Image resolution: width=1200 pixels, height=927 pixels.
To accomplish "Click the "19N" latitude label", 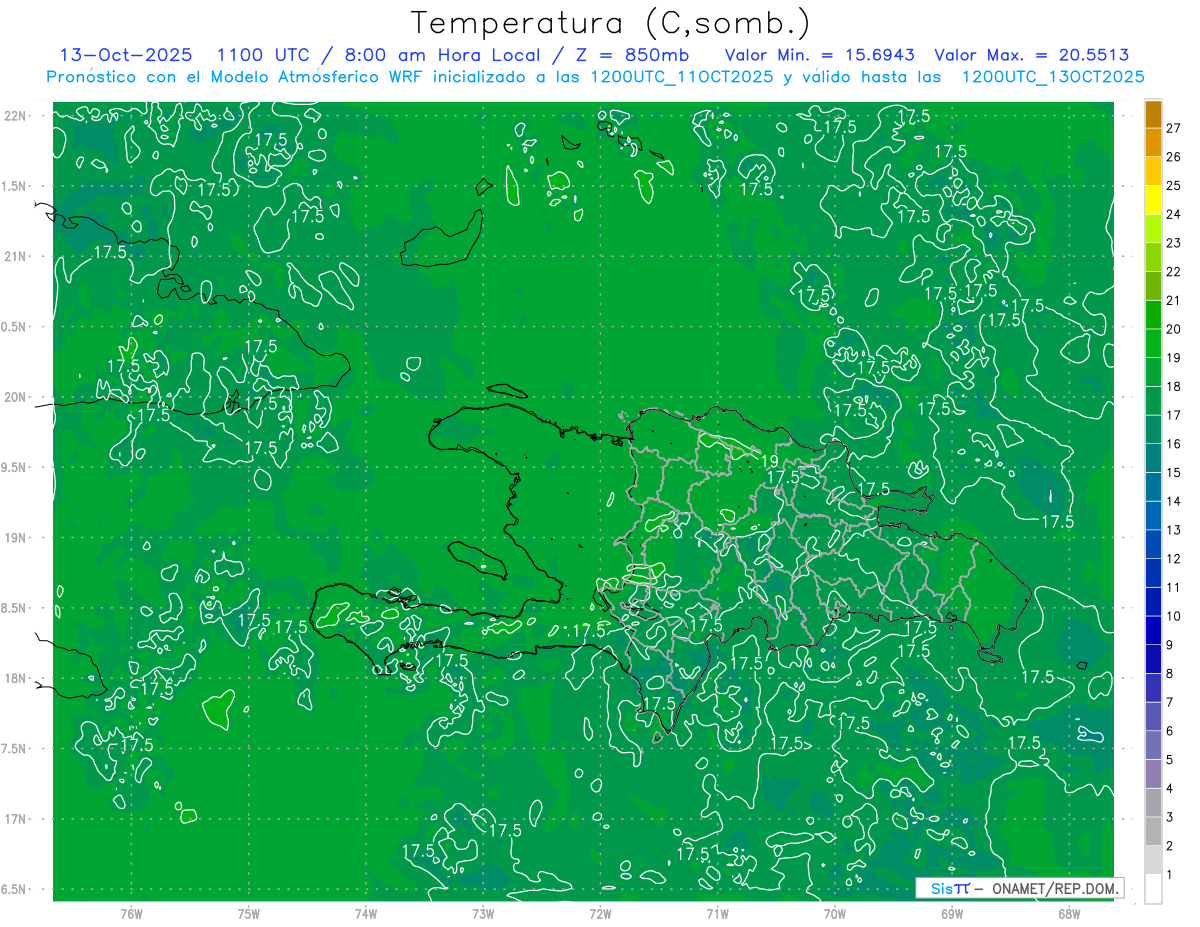I will click(17, 537).
